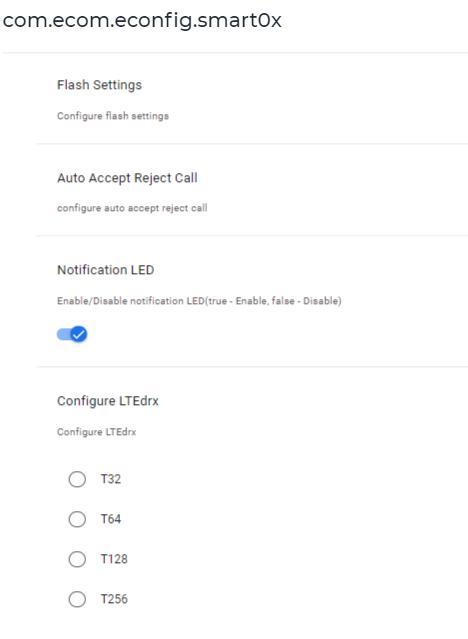Click the com.ecom.econfig.smart0x package title
The image size is (468, 639).
click(142, 20)
